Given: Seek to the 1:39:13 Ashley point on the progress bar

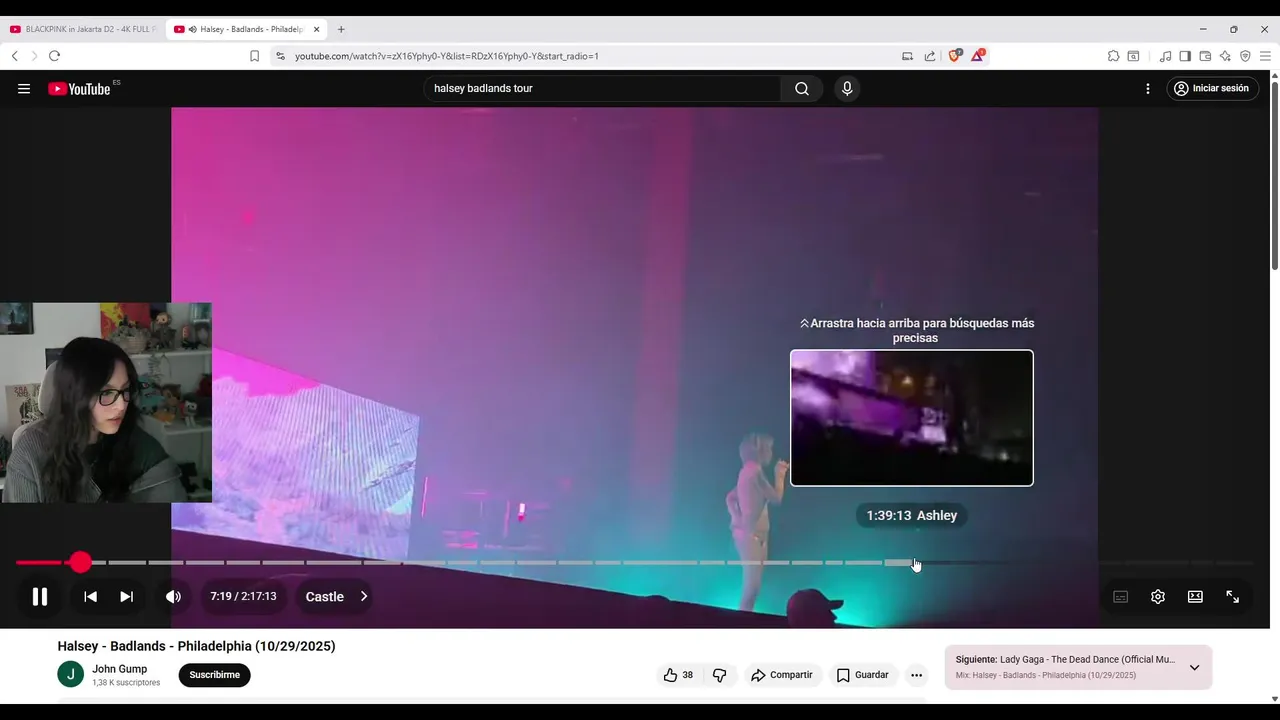Looking at the screenshot, I should [915, 563].
